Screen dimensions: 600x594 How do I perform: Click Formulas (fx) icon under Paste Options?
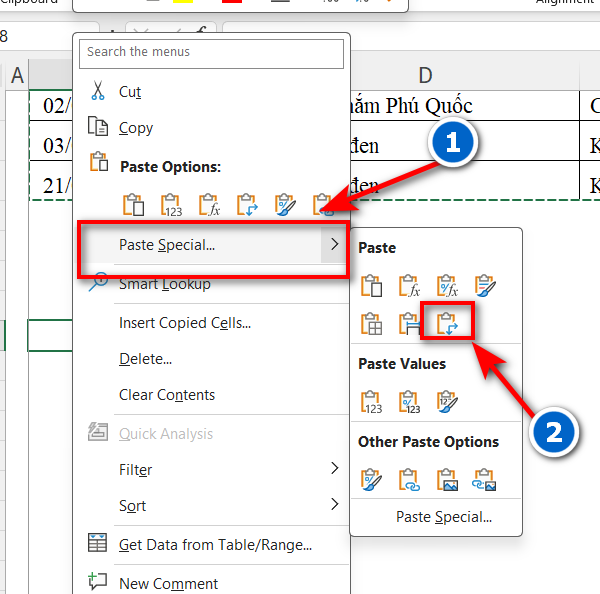(x=208, y=205)
